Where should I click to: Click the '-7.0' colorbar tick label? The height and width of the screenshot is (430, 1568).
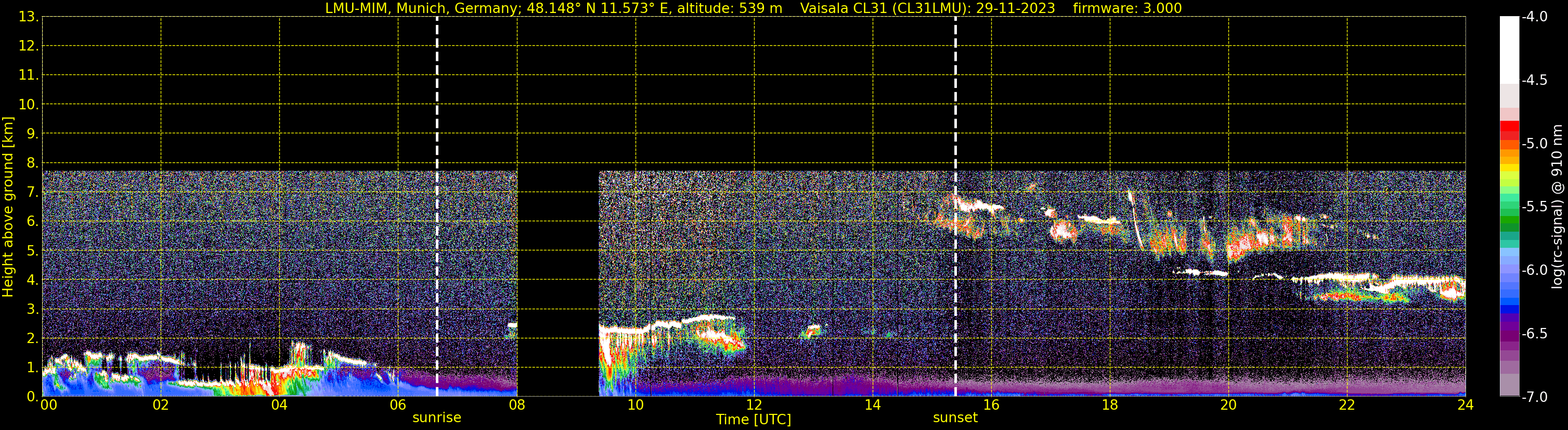1534,397
